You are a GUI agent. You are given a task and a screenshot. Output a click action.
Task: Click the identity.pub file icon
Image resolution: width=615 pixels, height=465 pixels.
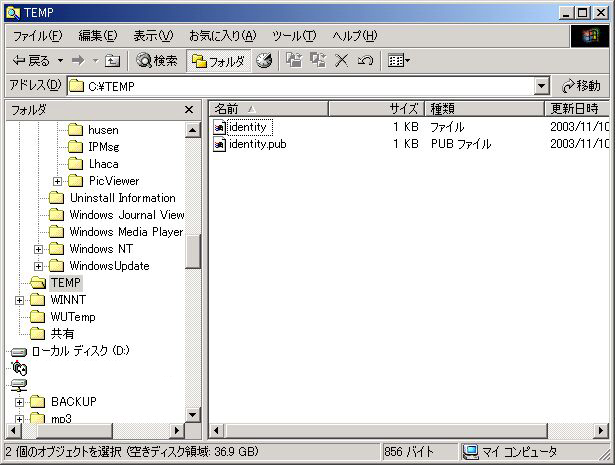pyautogui.click(x=219, y=144)
